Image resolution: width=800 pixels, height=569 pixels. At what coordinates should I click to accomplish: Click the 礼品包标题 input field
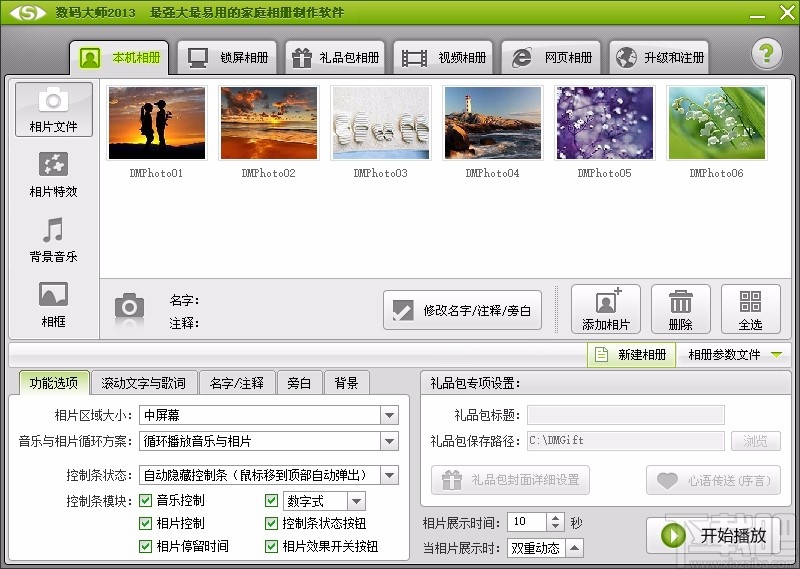pyautogui.click(x=626, y=415)
